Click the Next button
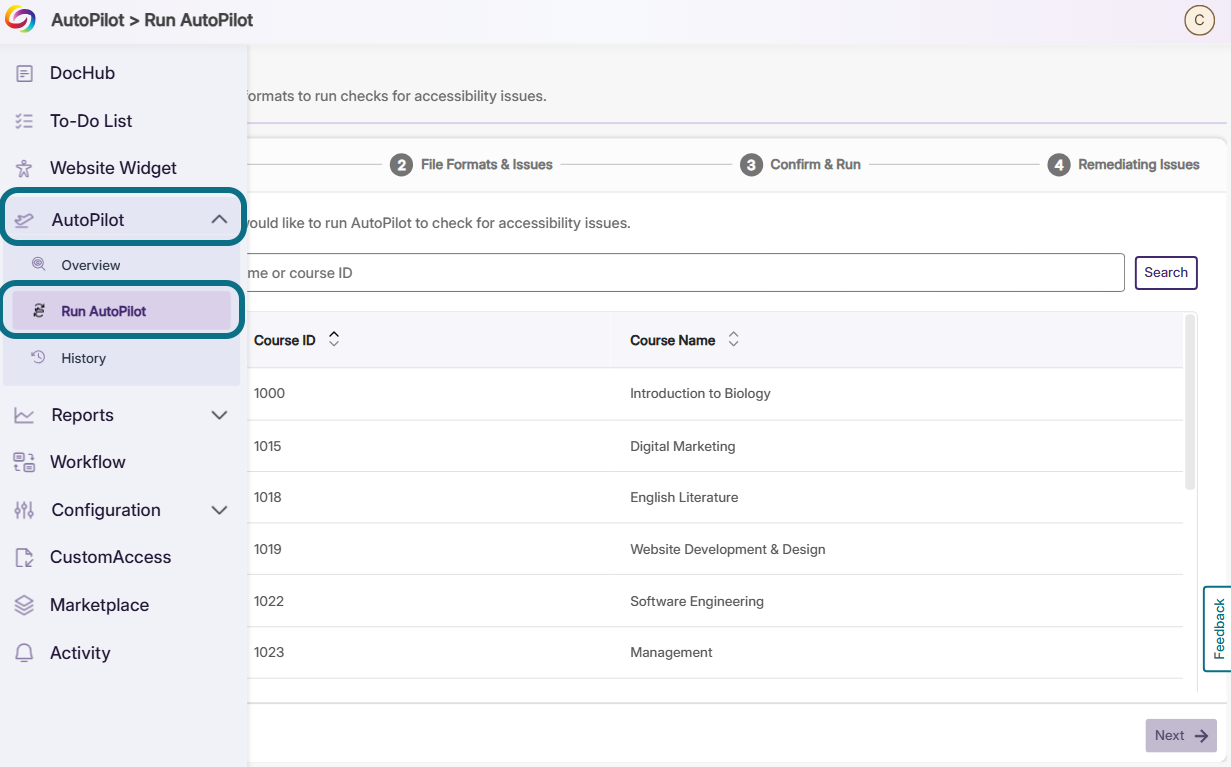Viewport: 1231px width, 767px height. (x=1181, y=735)
